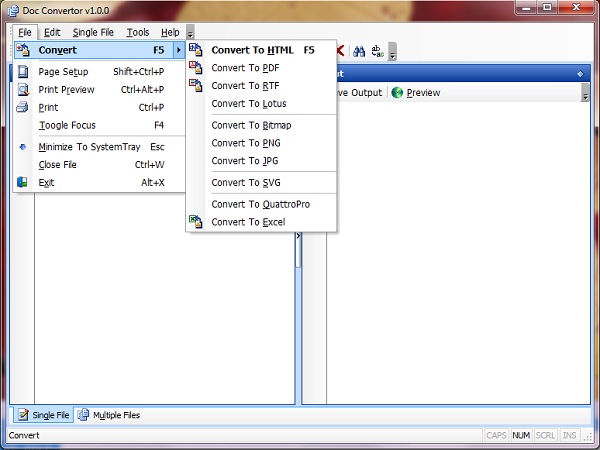Select Convert To PNG
Screen dimensions: 600x450
261,143
